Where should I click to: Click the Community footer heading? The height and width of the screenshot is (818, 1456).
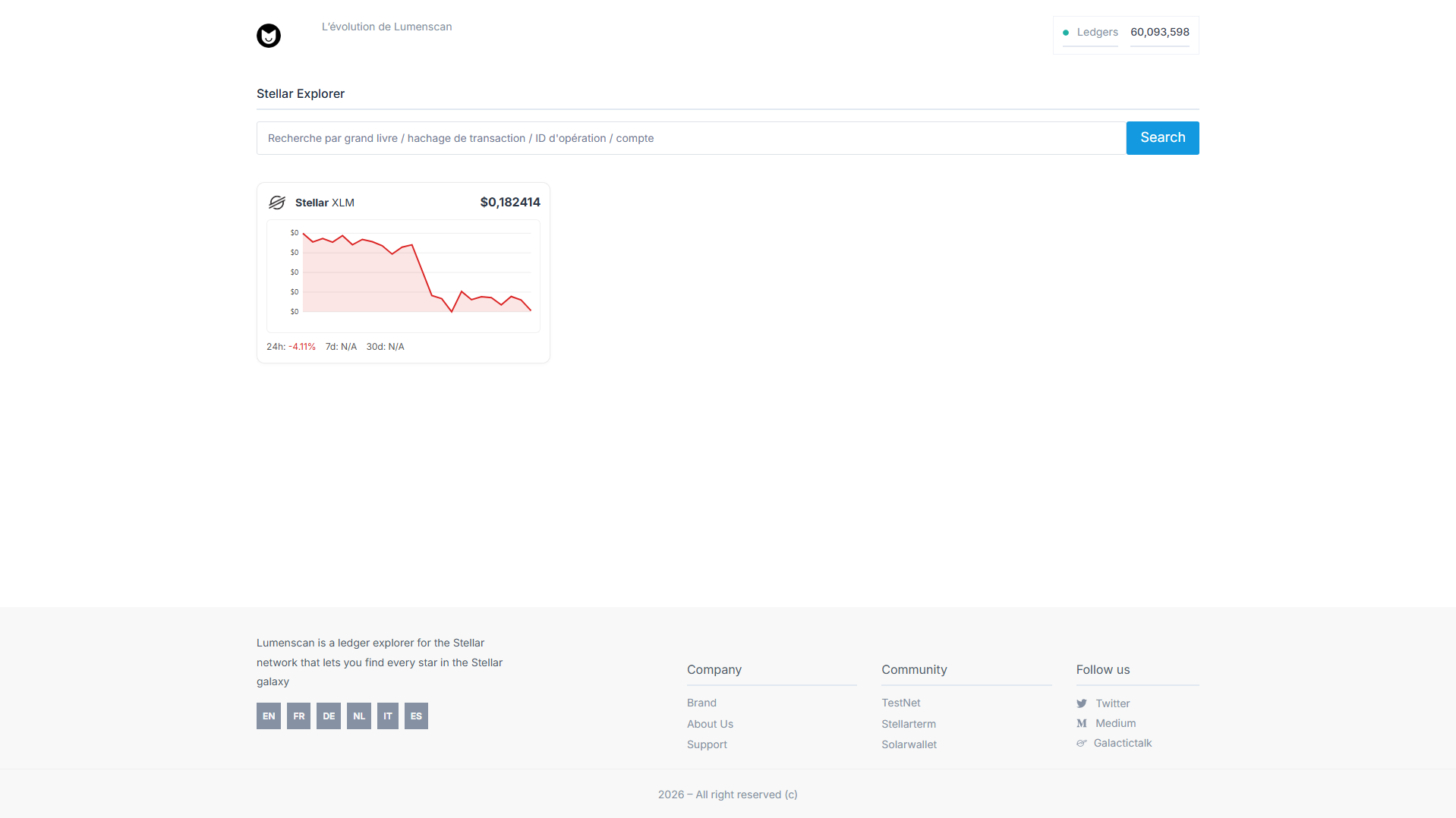click(x=914, y=669)
